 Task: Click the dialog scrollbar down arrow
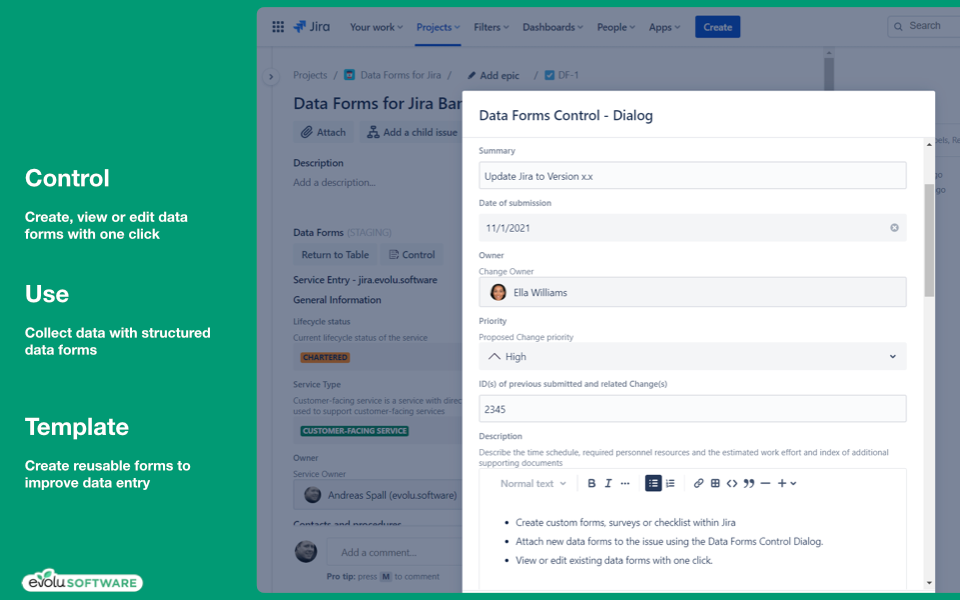point(929,583)
